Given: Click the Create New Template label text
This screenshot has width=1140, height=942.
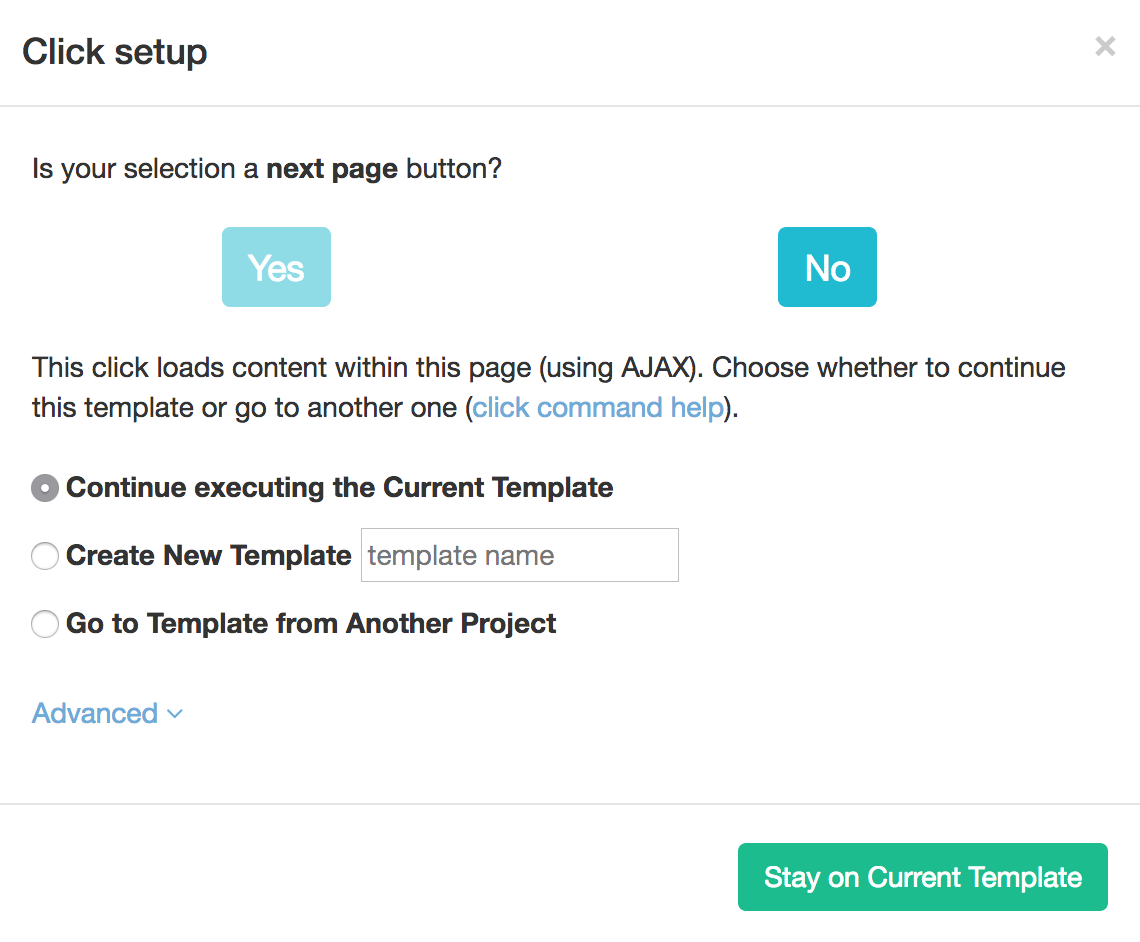Looking at the screenshot, I should (x=209, y=555).
